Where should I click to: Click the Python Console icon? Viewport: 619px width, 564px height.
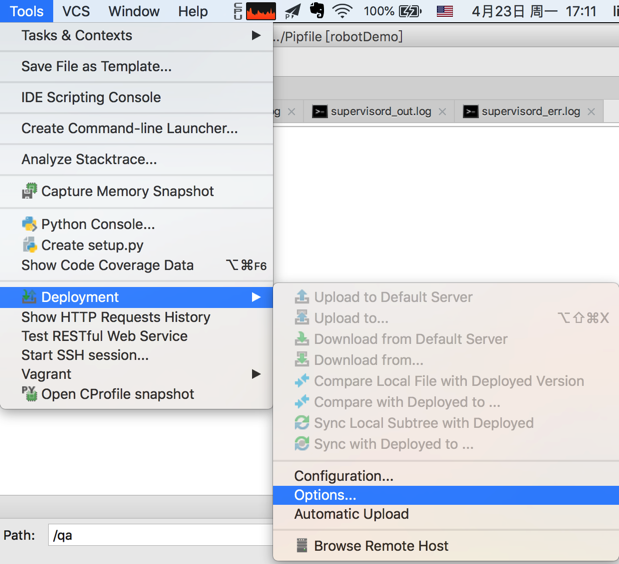29,224
